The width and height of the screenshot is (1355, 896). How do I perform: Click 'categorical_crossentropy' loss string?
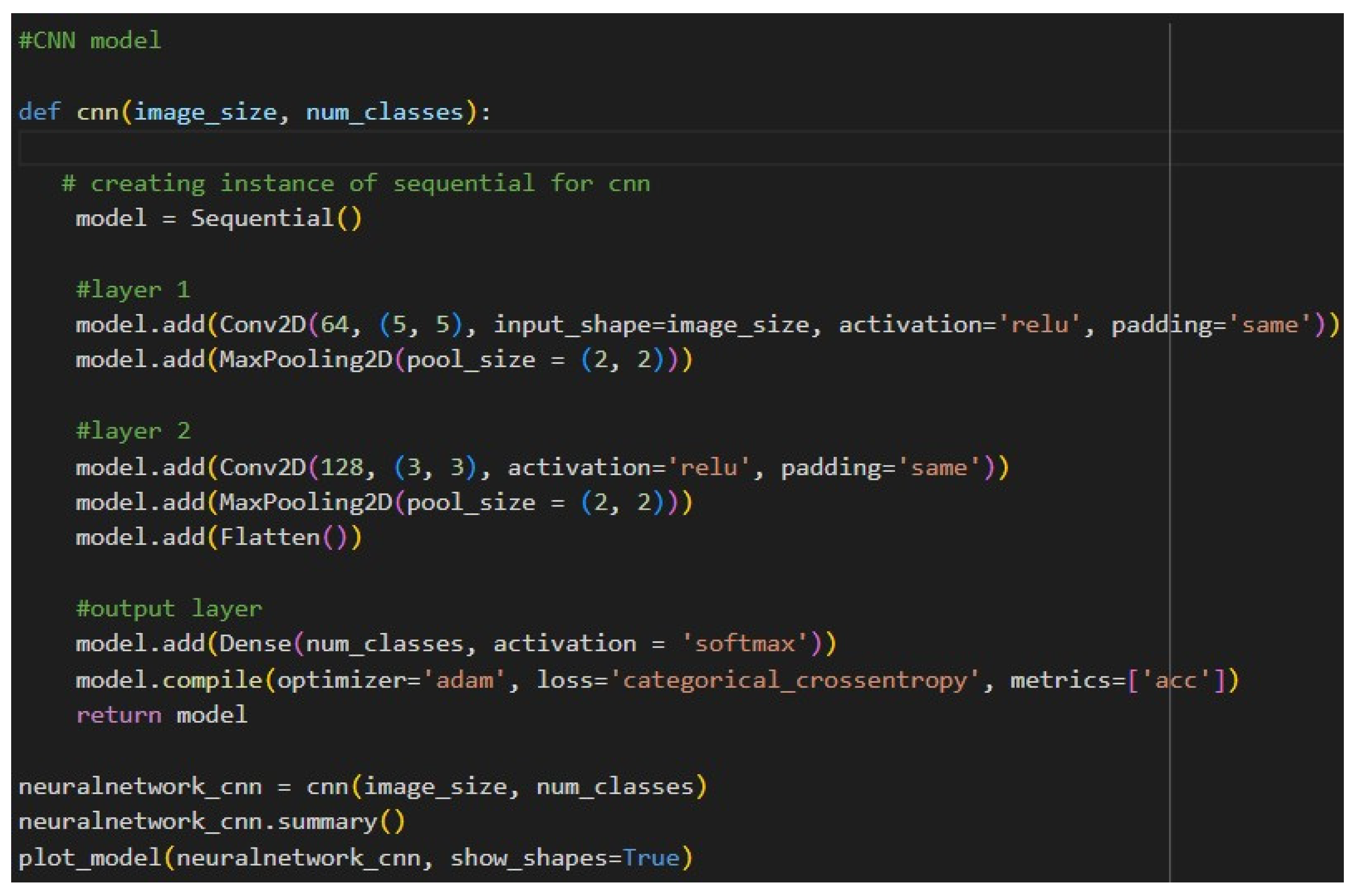click(x=795, y=680)
